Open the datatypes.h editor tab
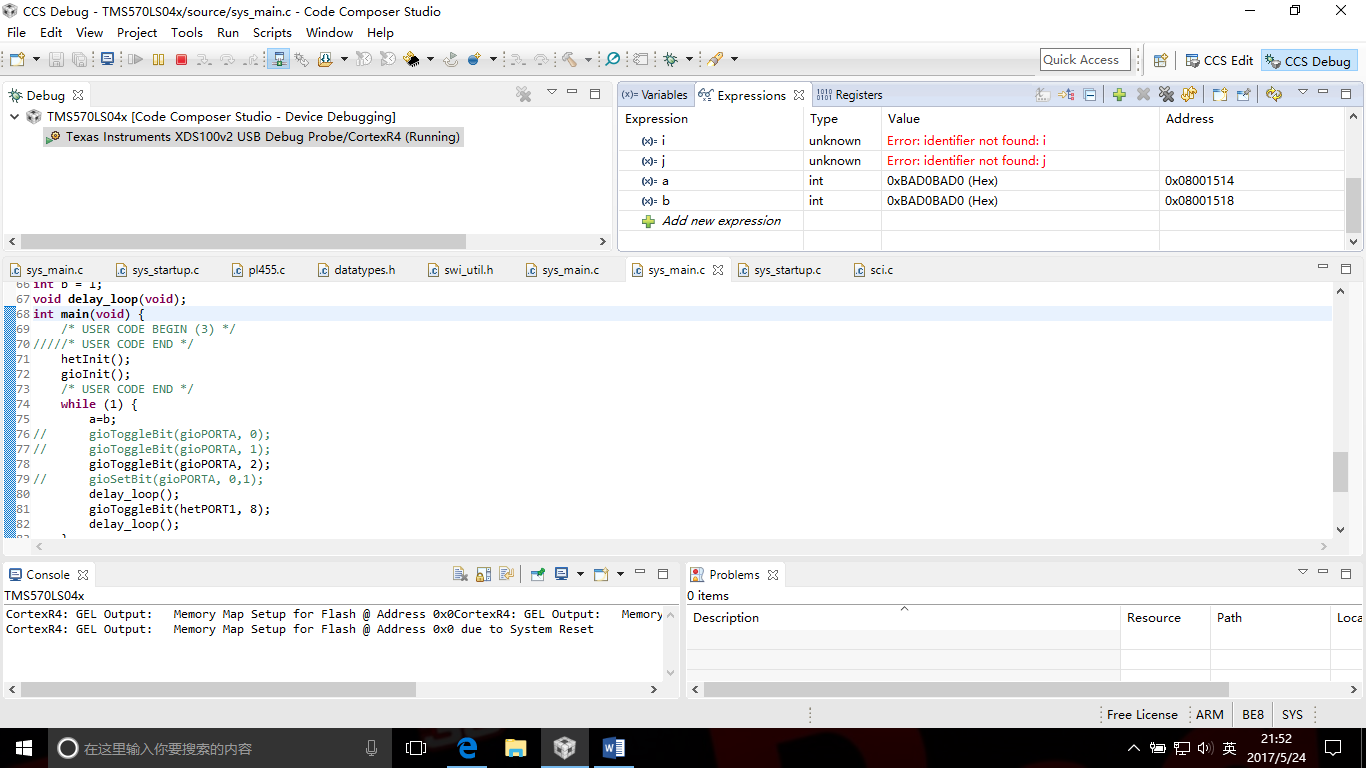The image size is (1366, 768). point(356,270)
